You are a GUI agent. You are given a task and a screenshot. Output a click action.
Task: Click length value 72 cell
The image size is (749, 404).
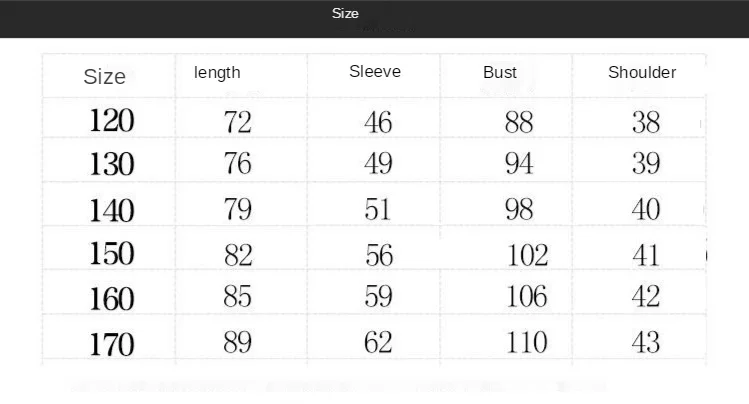tap(238, 122)
